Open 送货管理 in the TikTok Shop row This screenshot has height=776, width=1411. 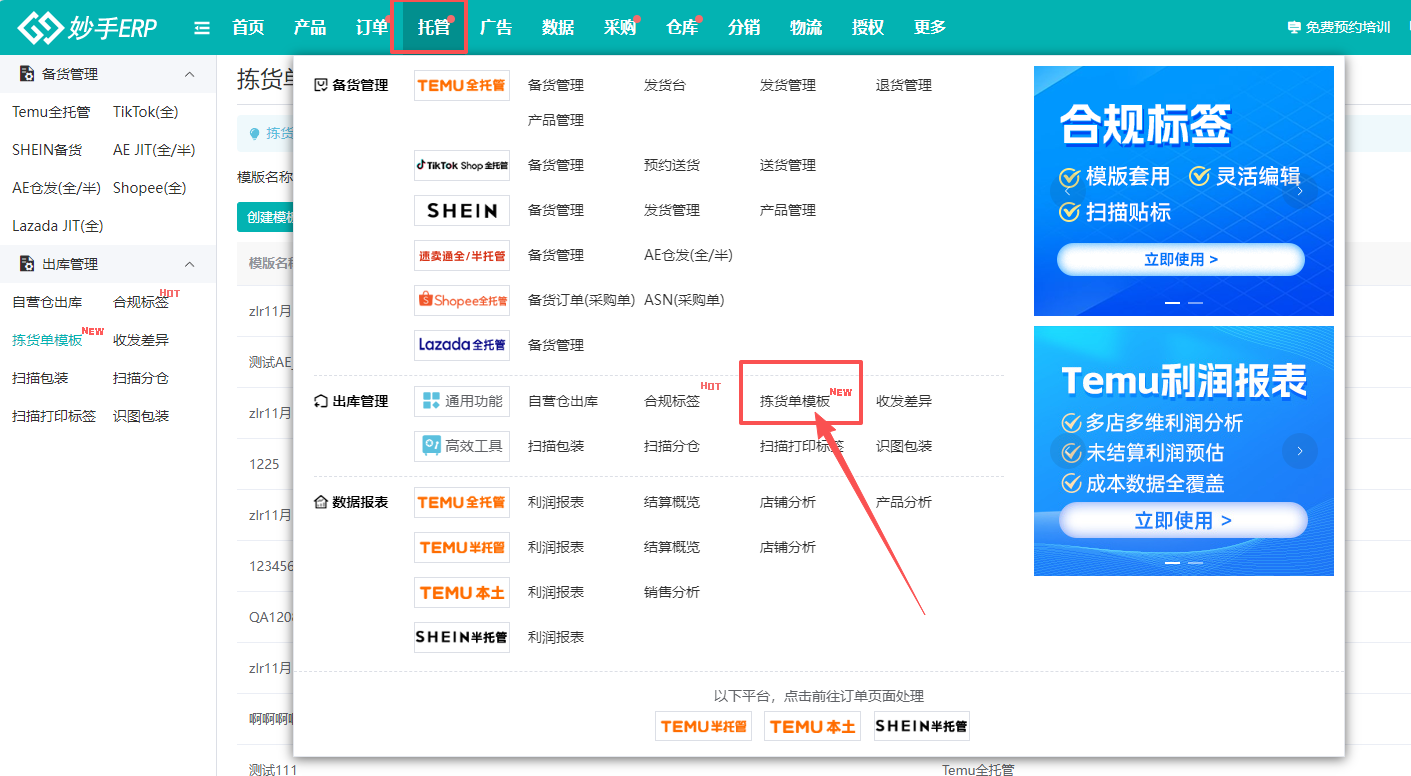[788, 165]
